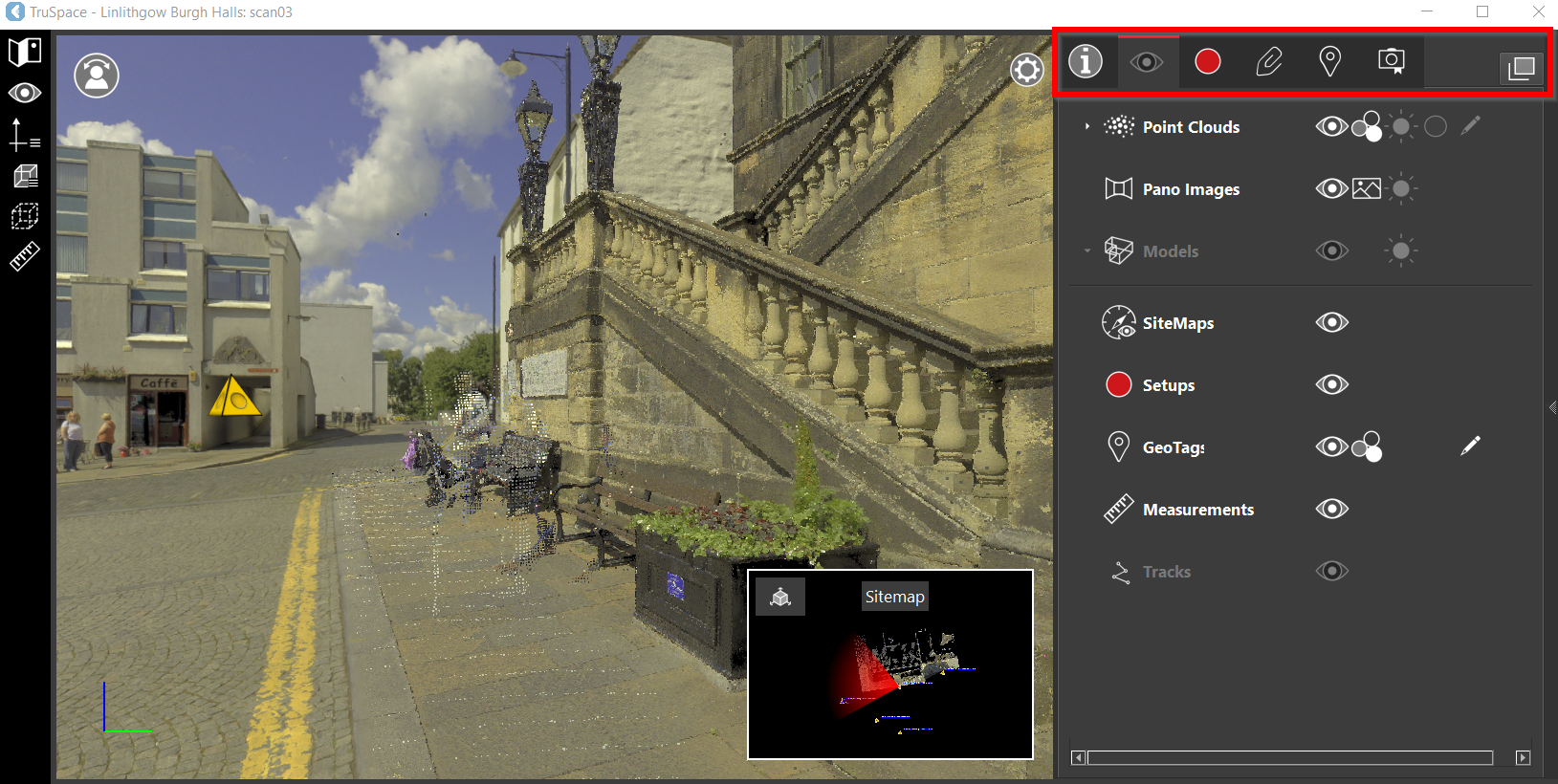Toggle Measurements visibility eye
The height and width of the screenshot is (784, 1558).
click(1331, 509)
